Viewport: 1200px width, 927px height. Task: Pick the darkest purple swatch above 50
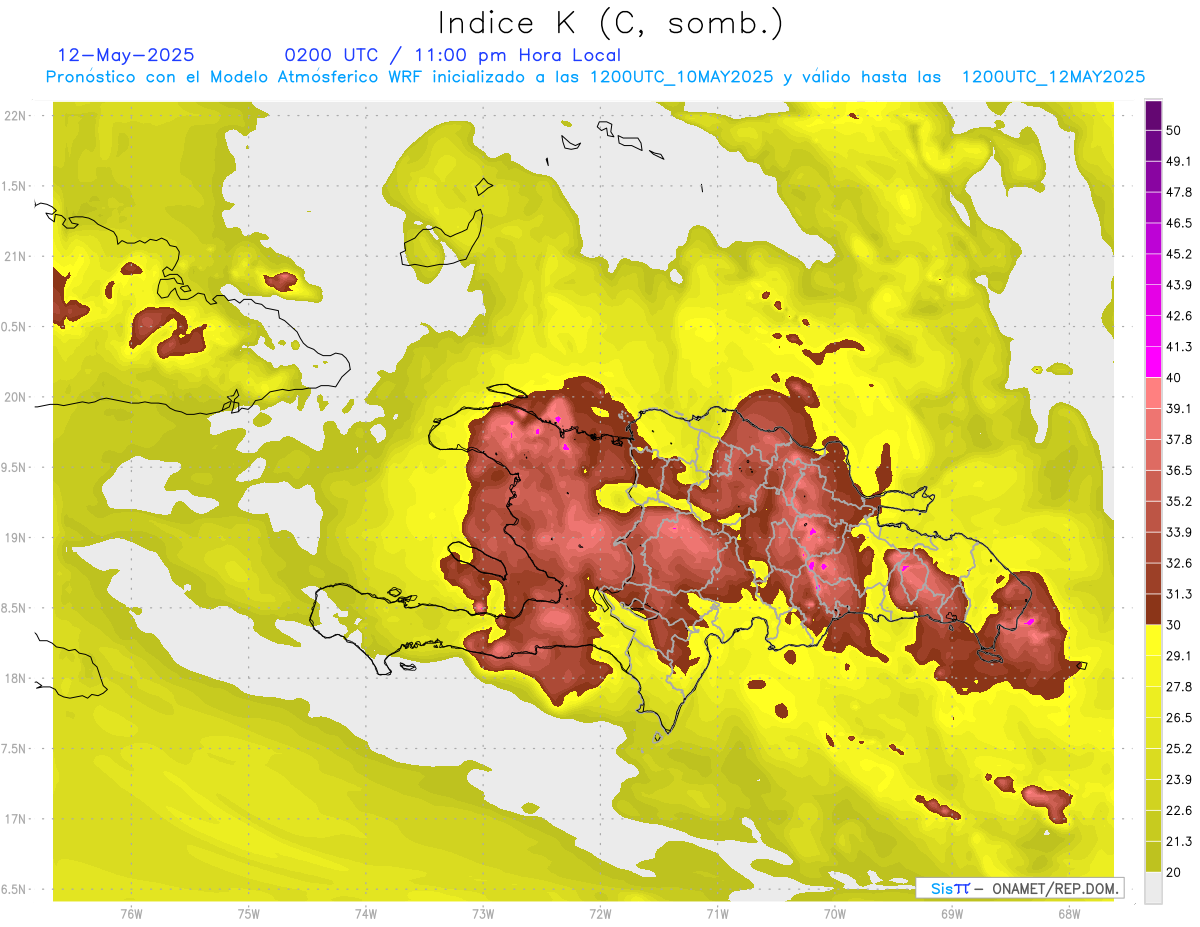coord(1153,115)
